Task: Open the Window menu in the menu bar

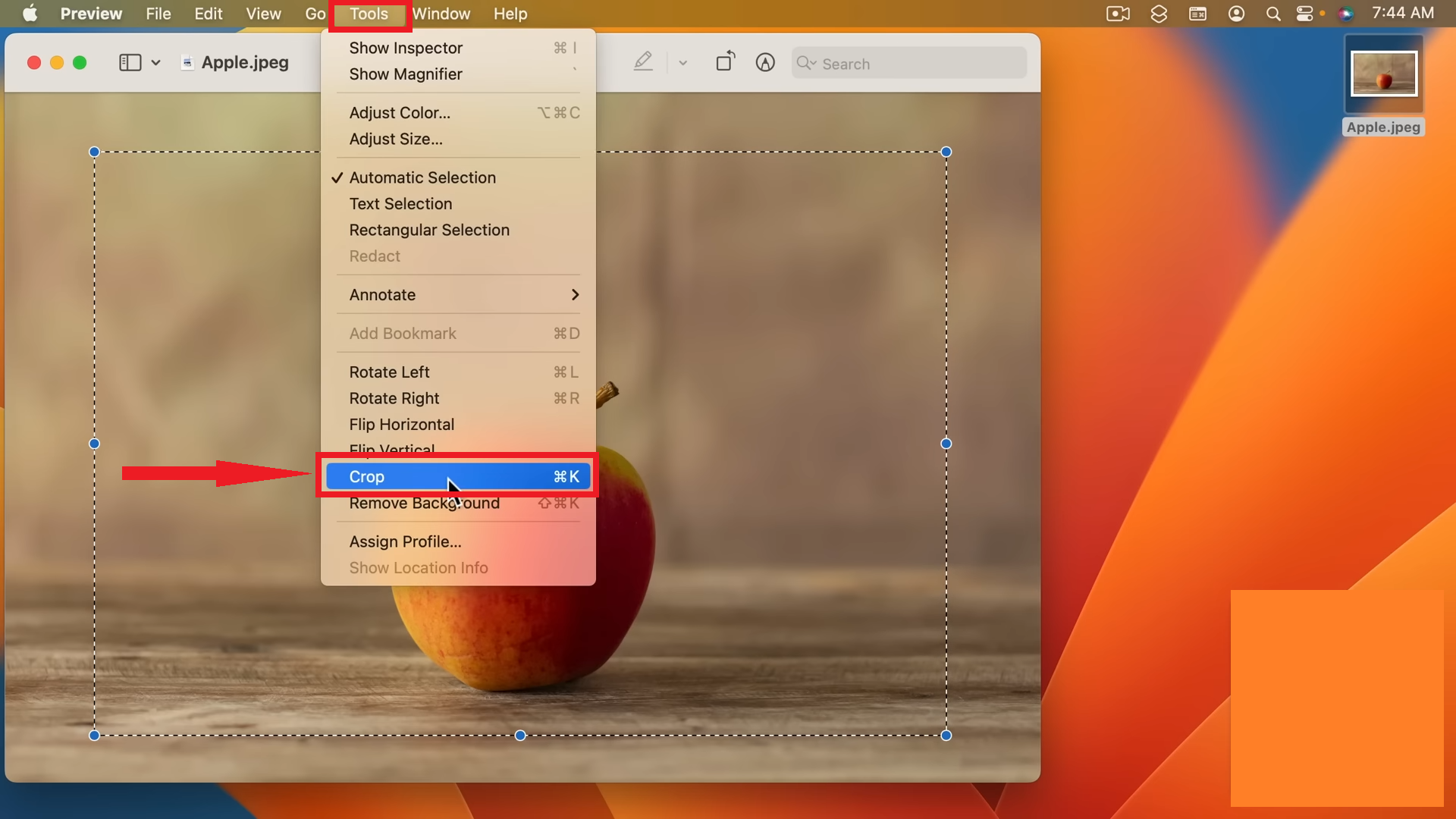Action: click(x=441, y=14)
